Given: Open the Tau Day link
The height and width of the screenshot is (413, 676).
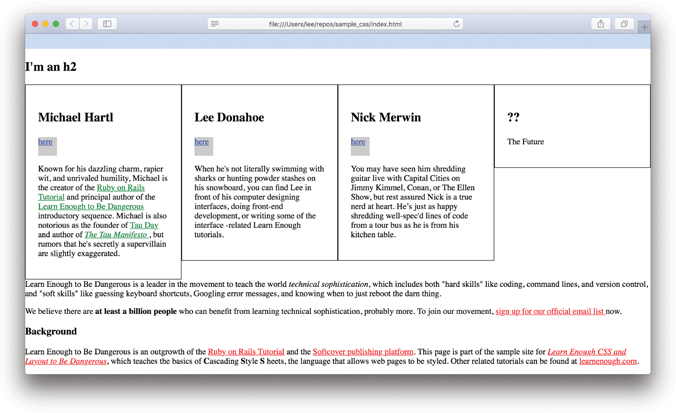Looking at the screenshot, I should (144, 226).
